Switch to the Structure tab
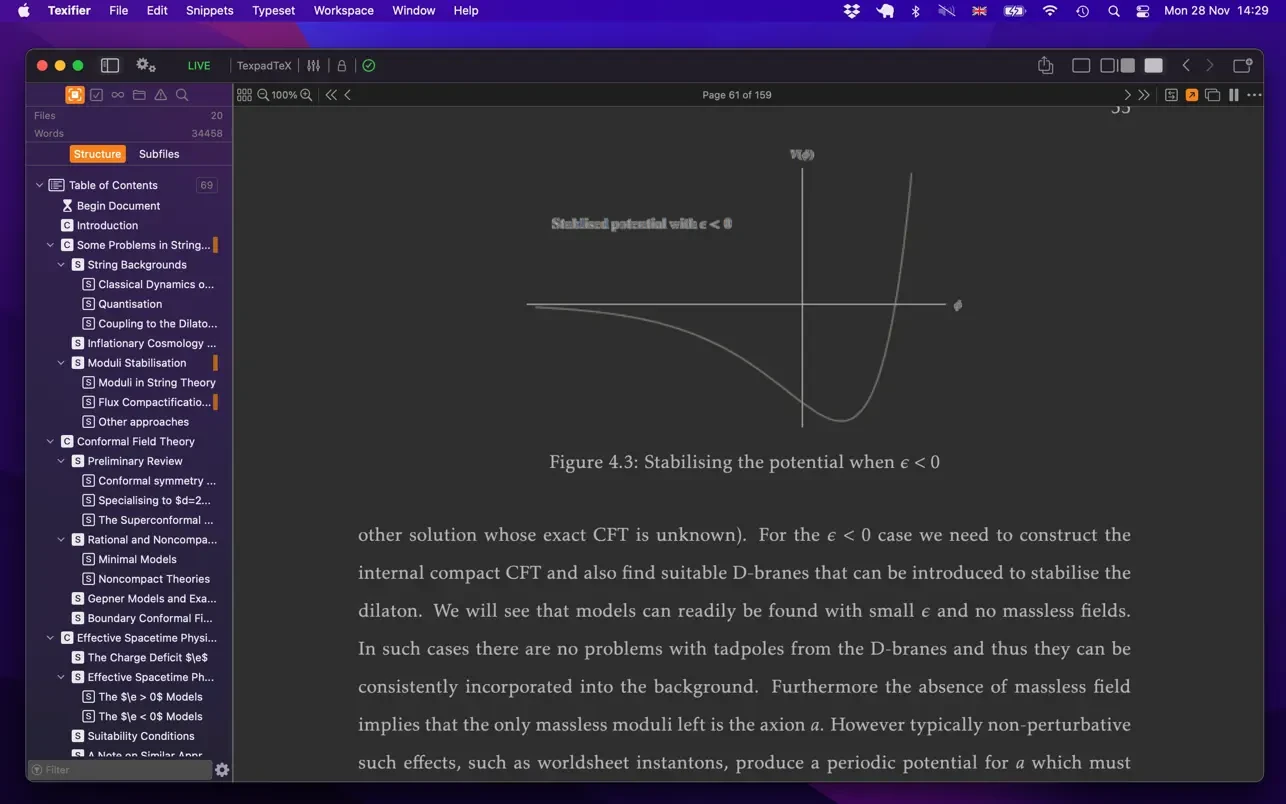Image resolution: width=1286 pixels, height=804 pixels. [x=97, y=154]
